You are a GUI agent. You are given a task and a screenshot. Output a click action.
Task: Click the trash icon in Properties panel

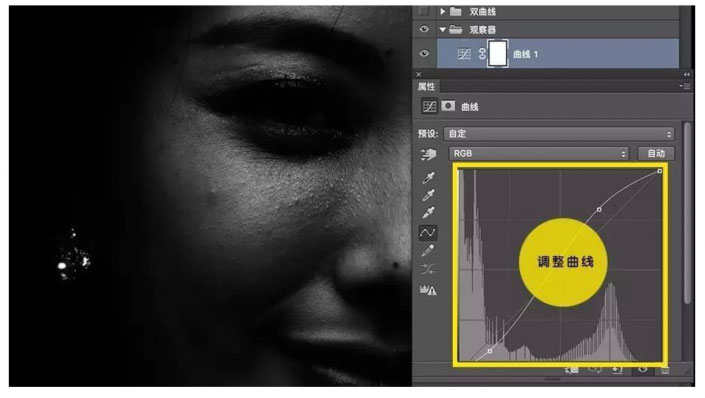[665, 370]
